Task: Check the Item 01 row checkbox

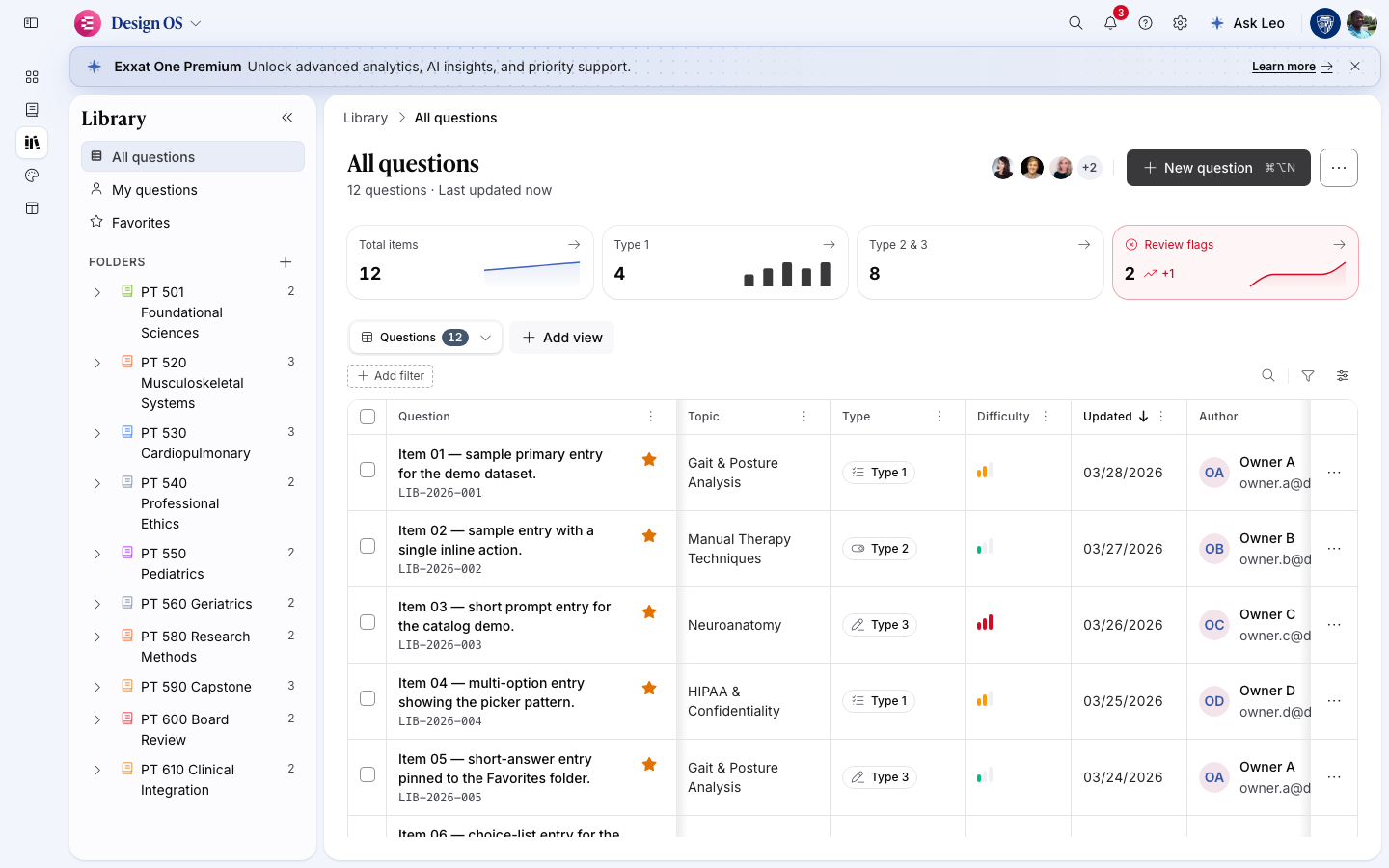Action: 368,470
